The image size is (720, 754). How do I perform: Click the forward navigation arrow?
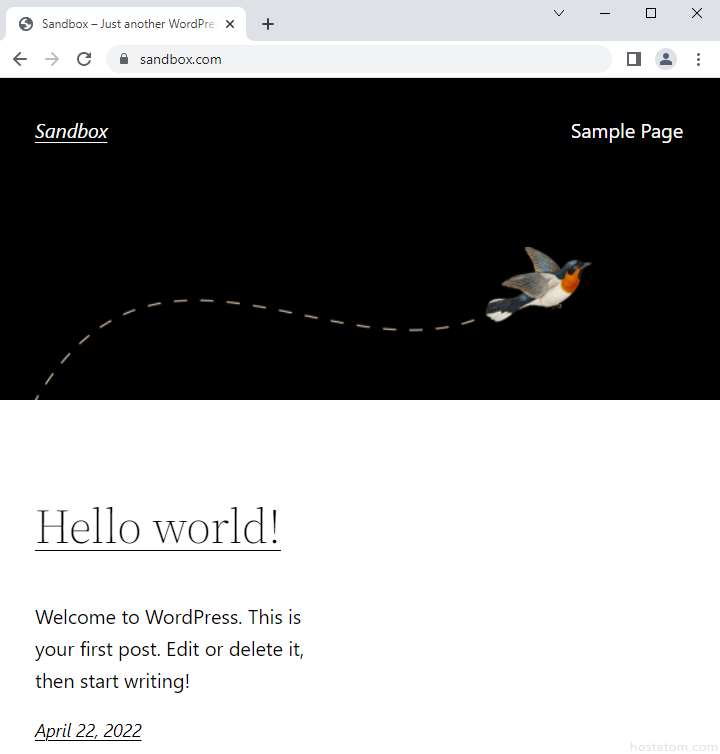[x=52, y=59]
